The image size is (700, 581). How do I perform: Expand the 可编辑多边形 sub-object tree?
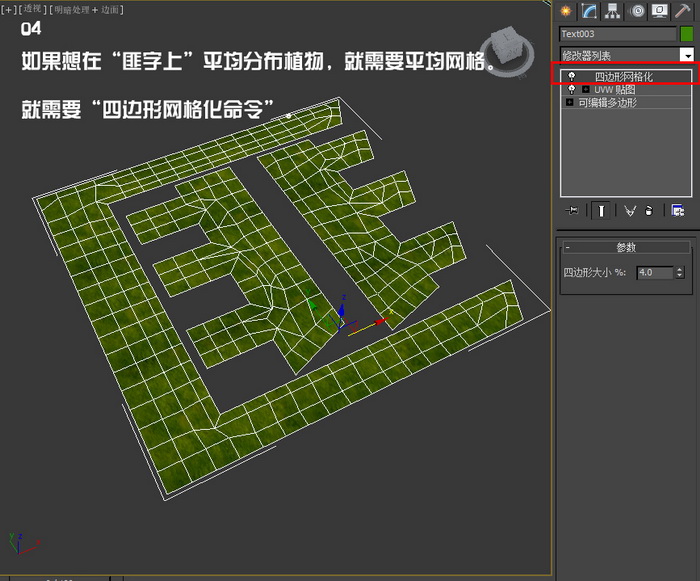569,102
